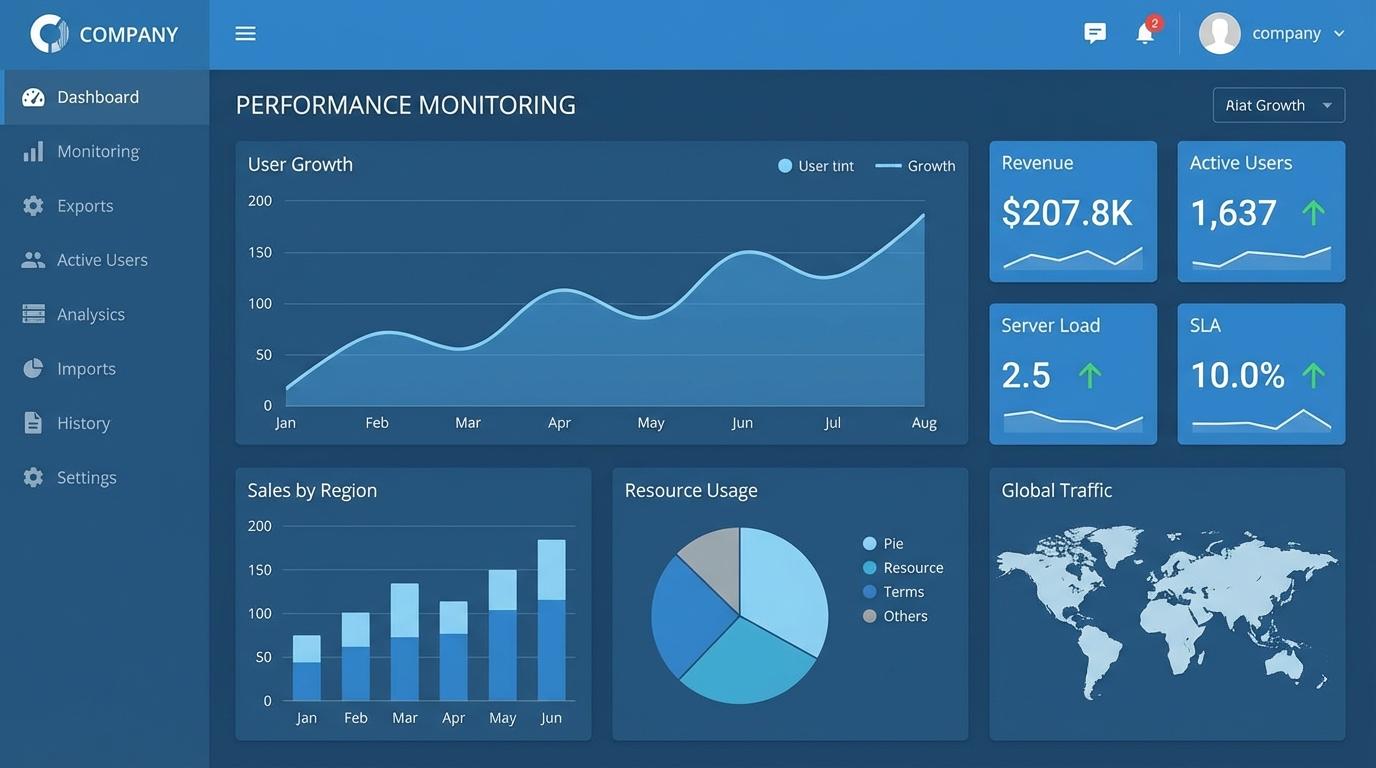
Task: Click the hamburger menu icon
Action: (x=245, y=34)
